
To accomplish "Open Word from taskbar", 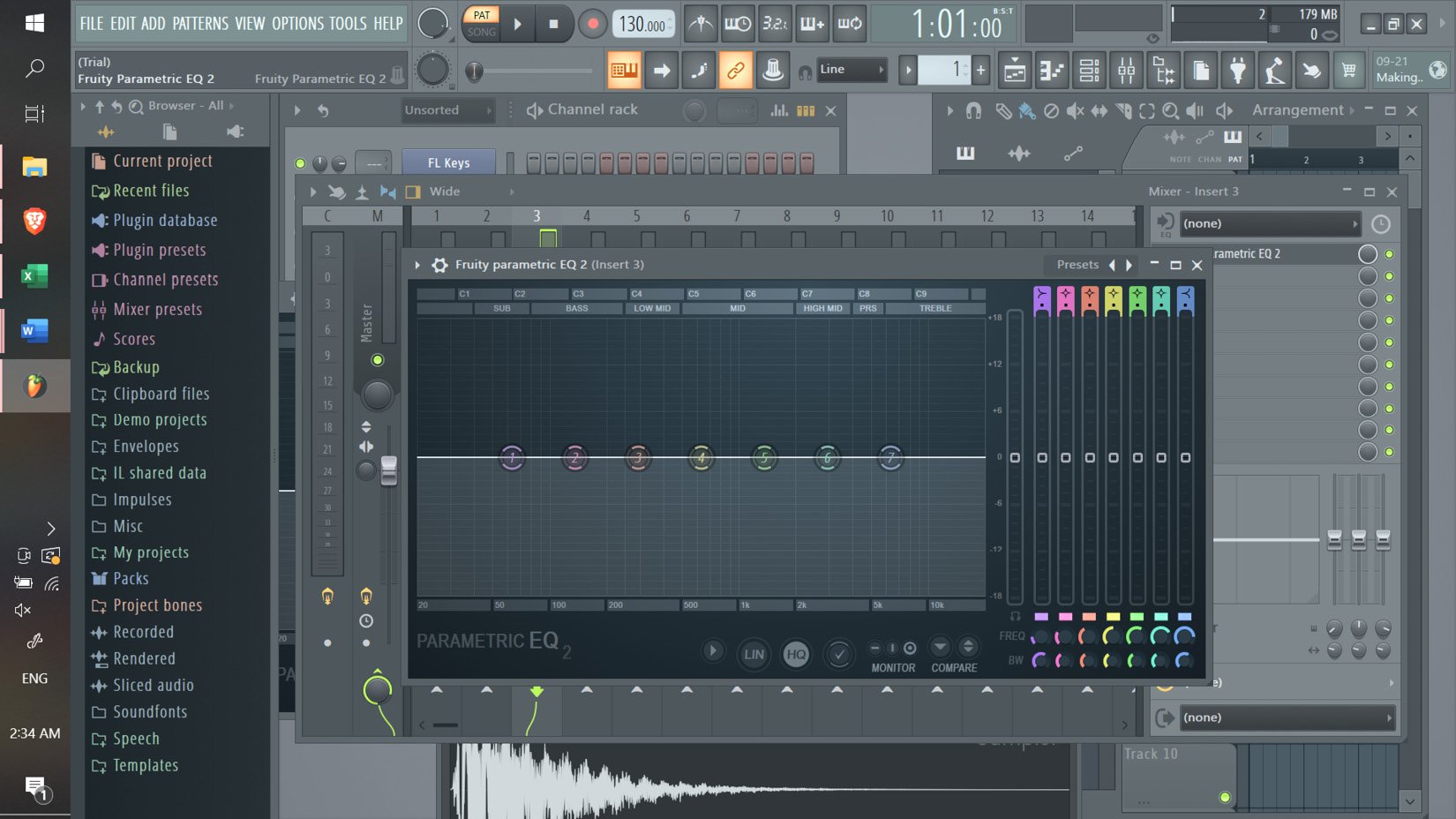I will click(34, 331).
